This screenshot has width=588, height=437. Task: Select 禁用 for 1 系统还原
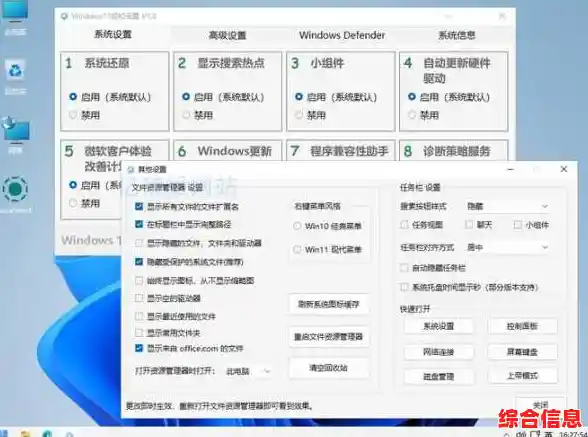click(x=73, y=115)
